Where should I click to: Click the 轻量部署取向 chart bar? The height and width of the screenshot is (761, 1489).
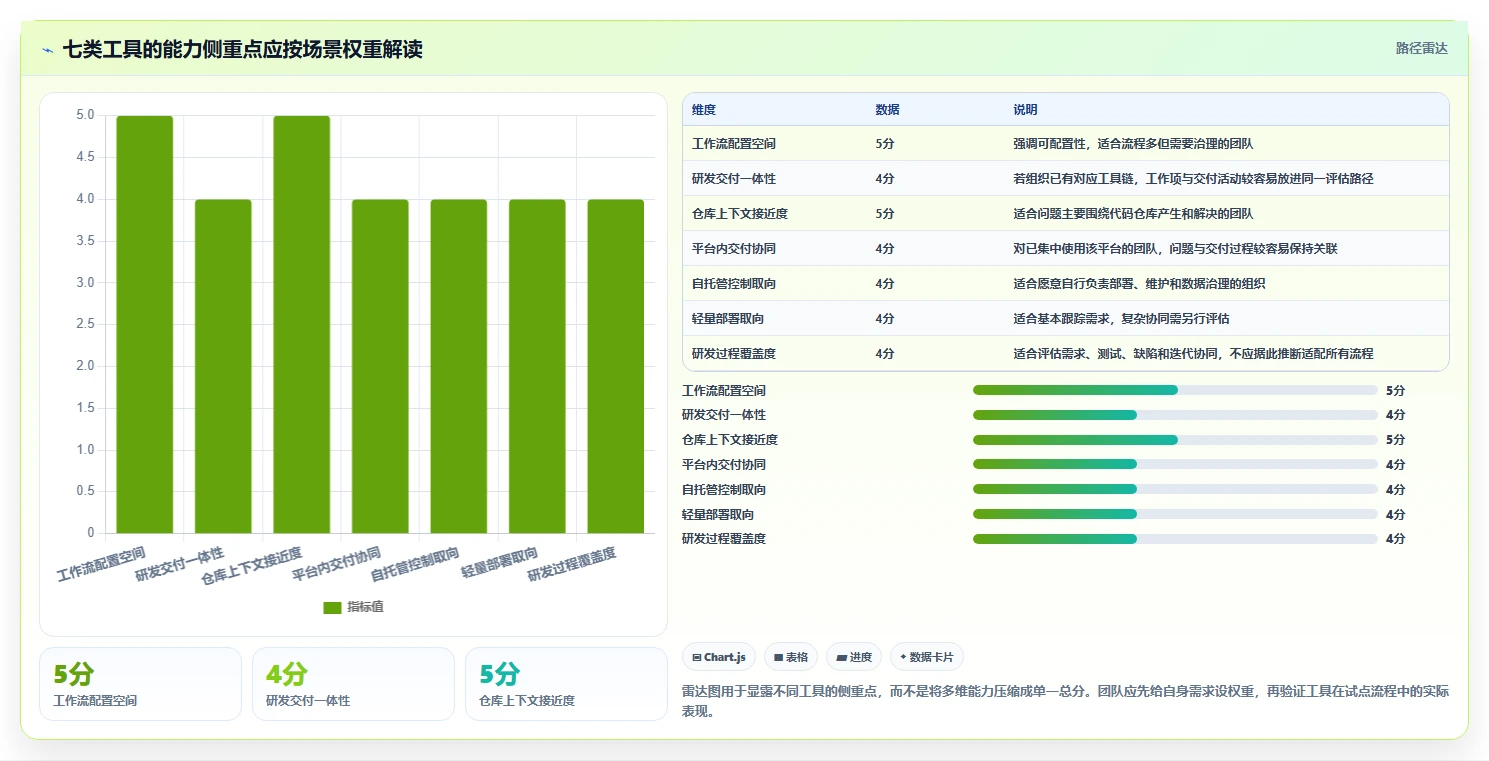coord(537,366)
